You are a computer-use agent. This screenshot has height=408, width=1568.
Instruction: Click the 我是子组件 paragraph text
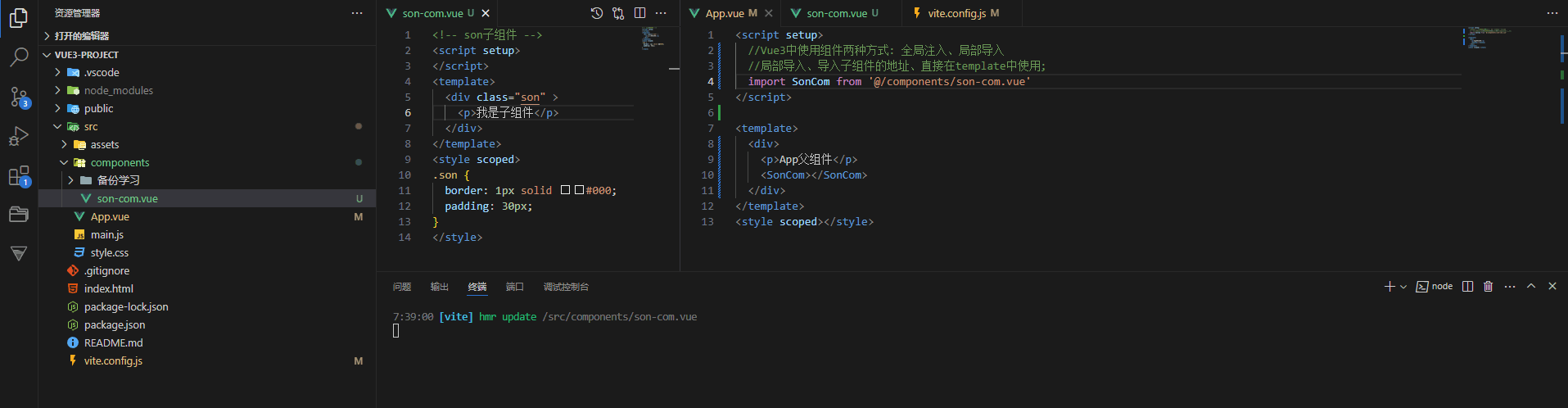[x=505, y=113]
